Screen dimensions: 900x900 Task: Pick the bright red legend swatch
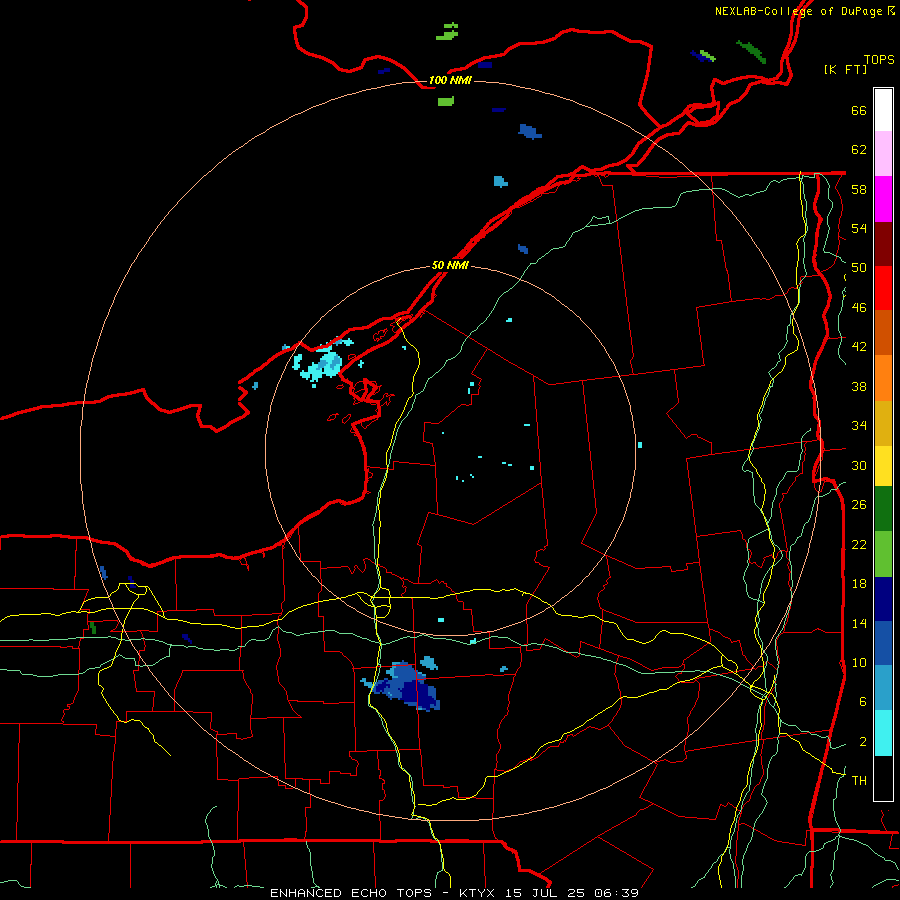[x=883, y=288]
